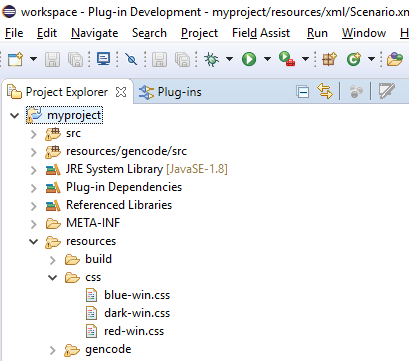Open dropdown arrow next to Run icon
This screenshot has height=361, width=409.
267,59
